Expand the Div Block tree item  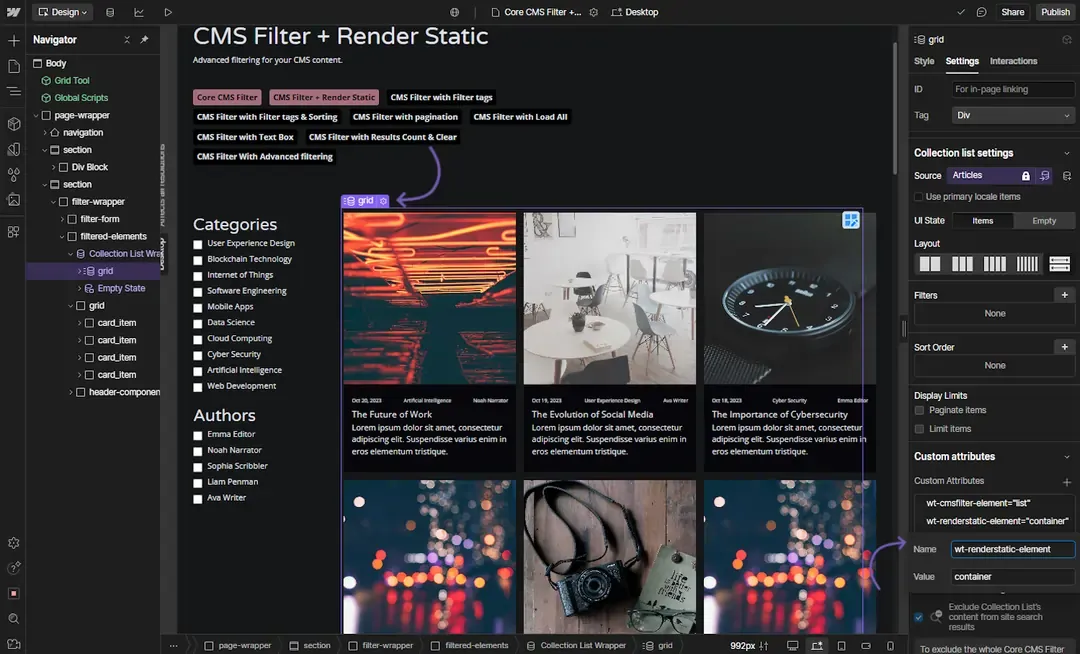point(54,167)
